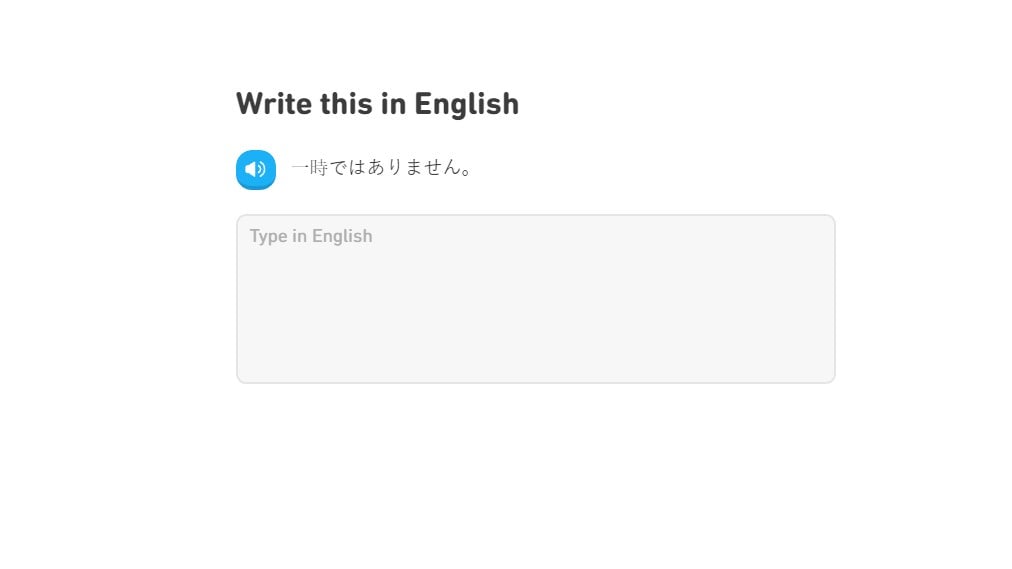Image resolution: width=1012 pixels, height=569 pixels.
Task: Click the bottom-left area of the answer box
Action: pos(250,370)
